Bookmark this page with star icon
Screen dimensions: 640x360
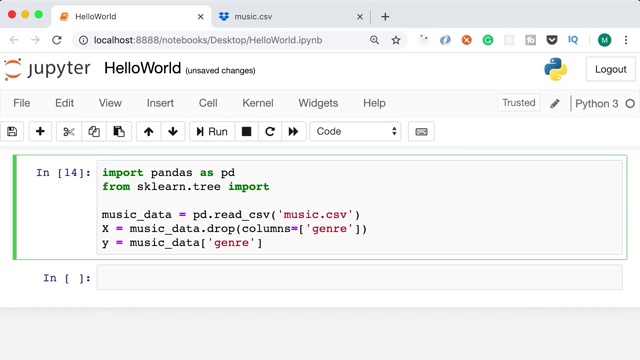coord(396,40)
